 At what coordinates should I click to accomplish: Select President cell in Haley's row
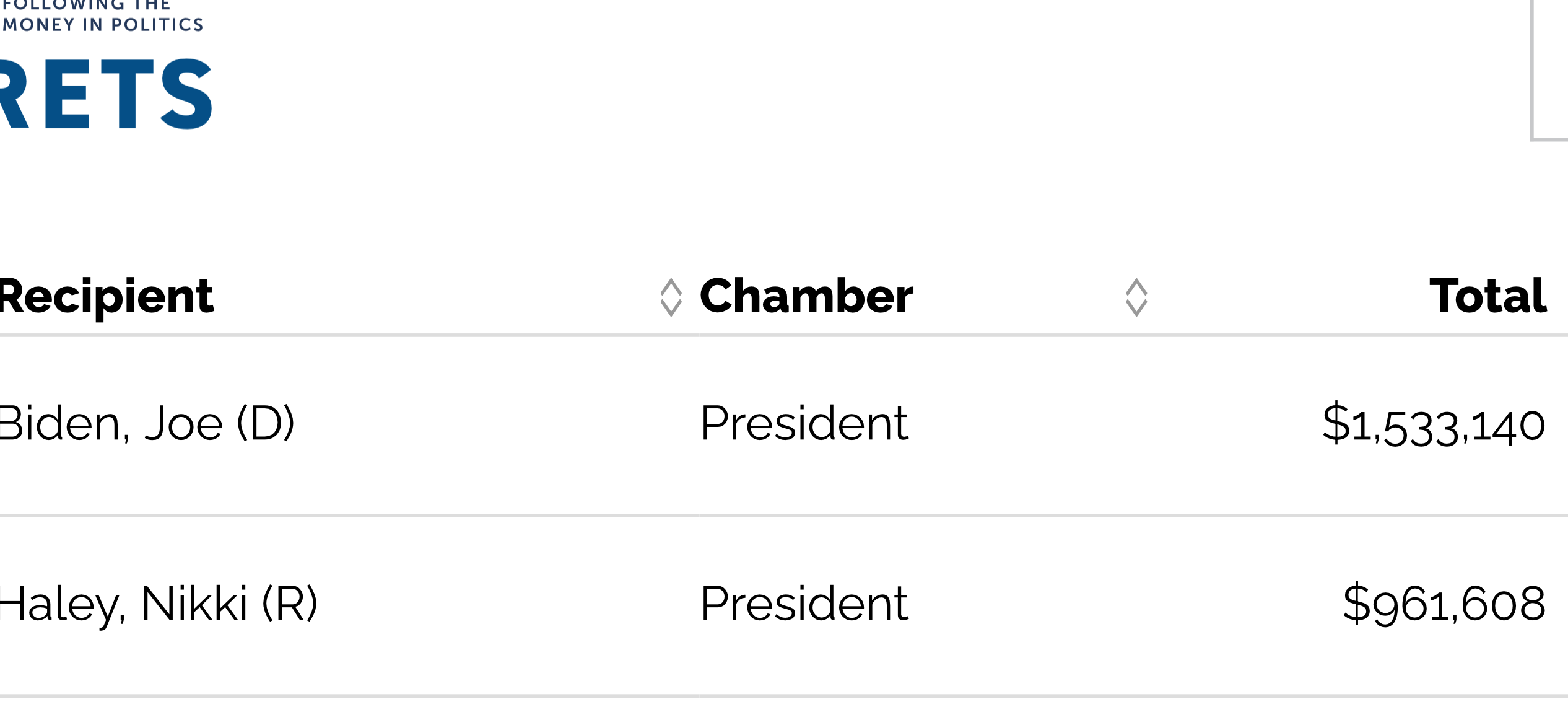click(804, 604)
